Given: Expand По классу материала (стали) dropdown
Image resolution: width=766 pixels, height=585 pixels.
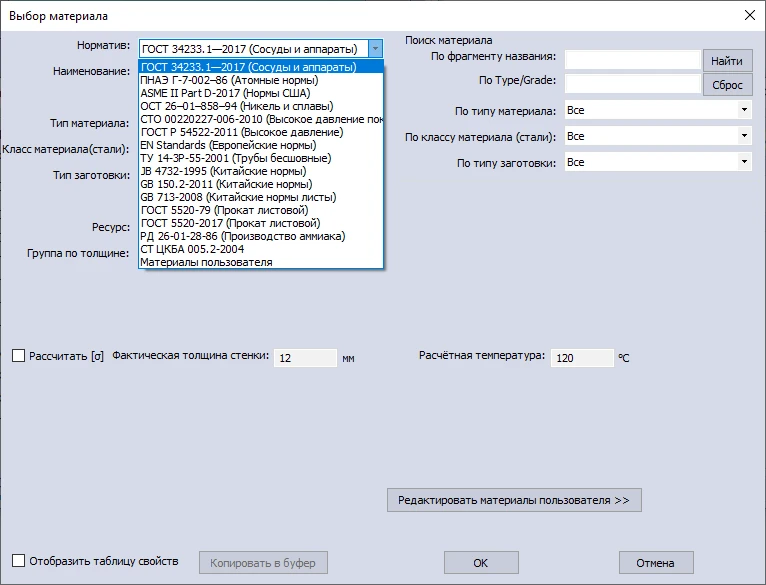Looking at the screenshot, I should (x=745, y=136).
